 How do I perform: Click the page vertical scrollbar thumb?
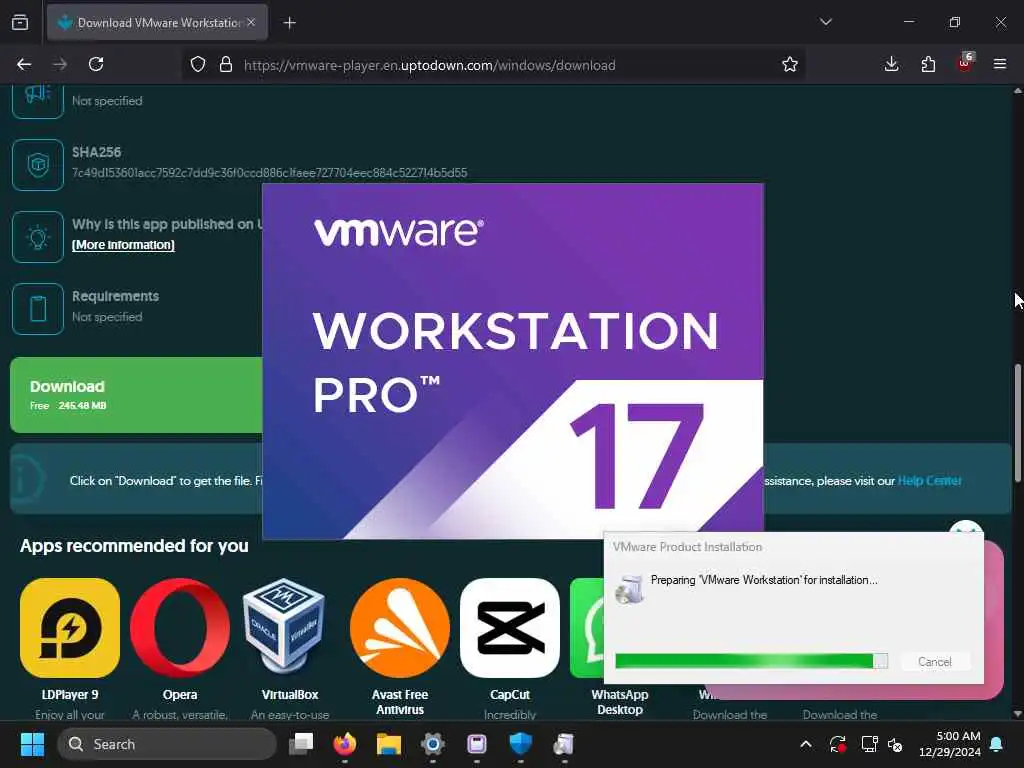coord(1017,423)
